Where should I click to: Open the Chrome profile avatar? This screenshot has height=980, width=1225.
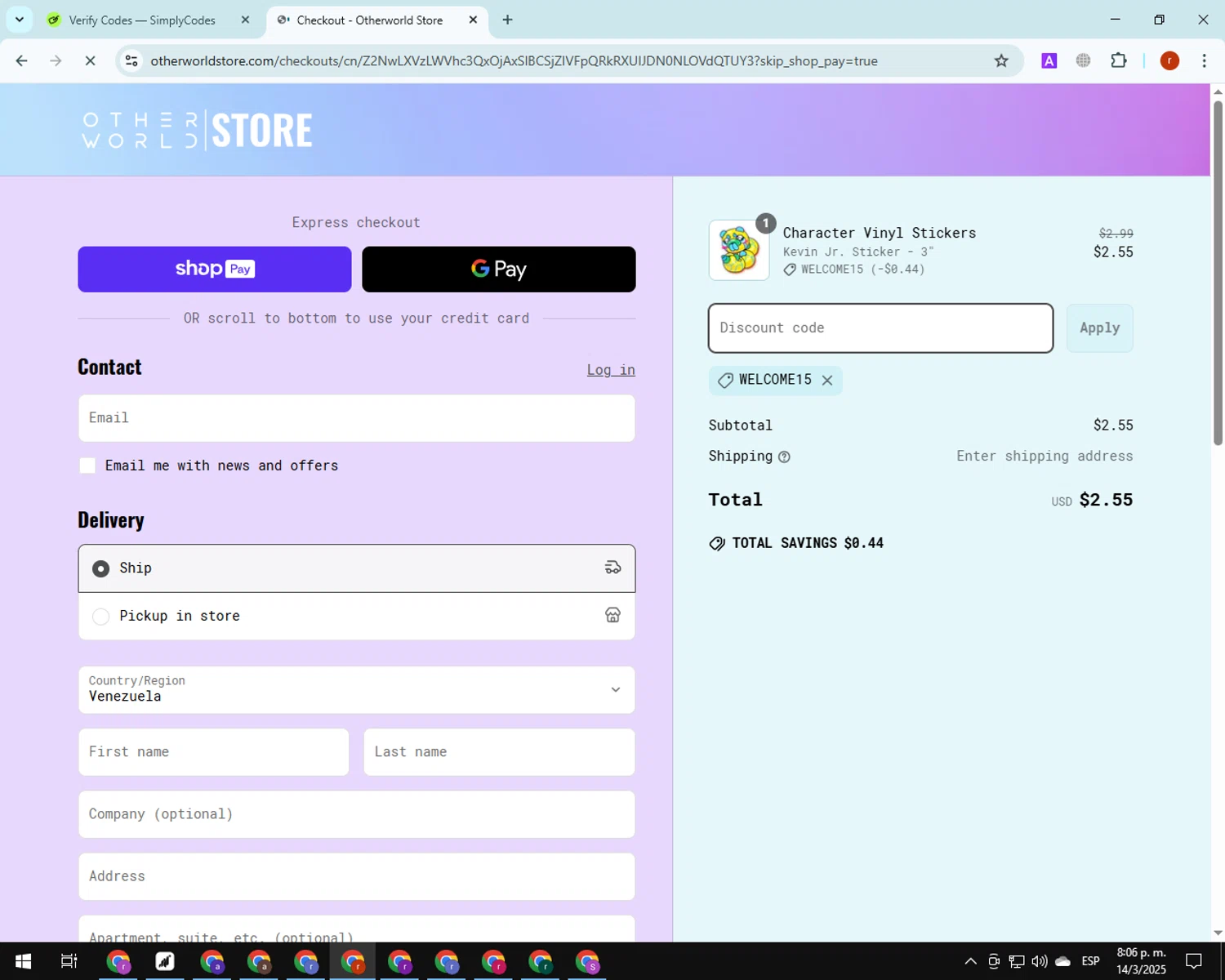(x=1169, y=60)
